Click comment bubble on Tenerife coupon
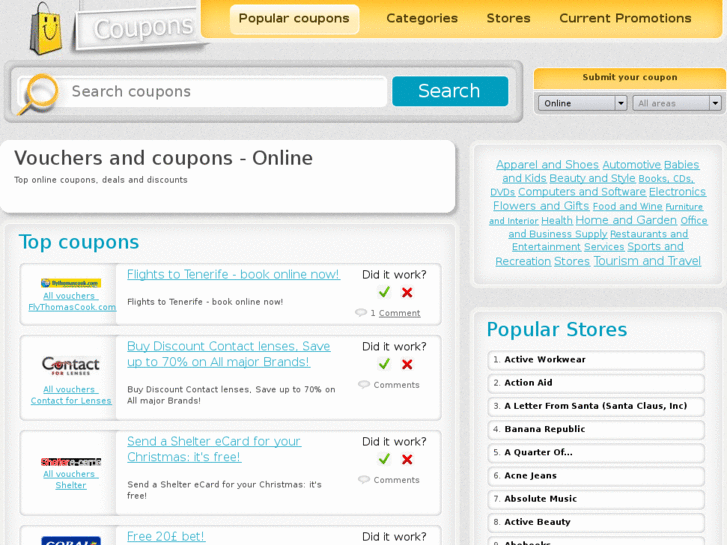The width and height of the screenshot is (727, 545). click(x=361, y=313)
